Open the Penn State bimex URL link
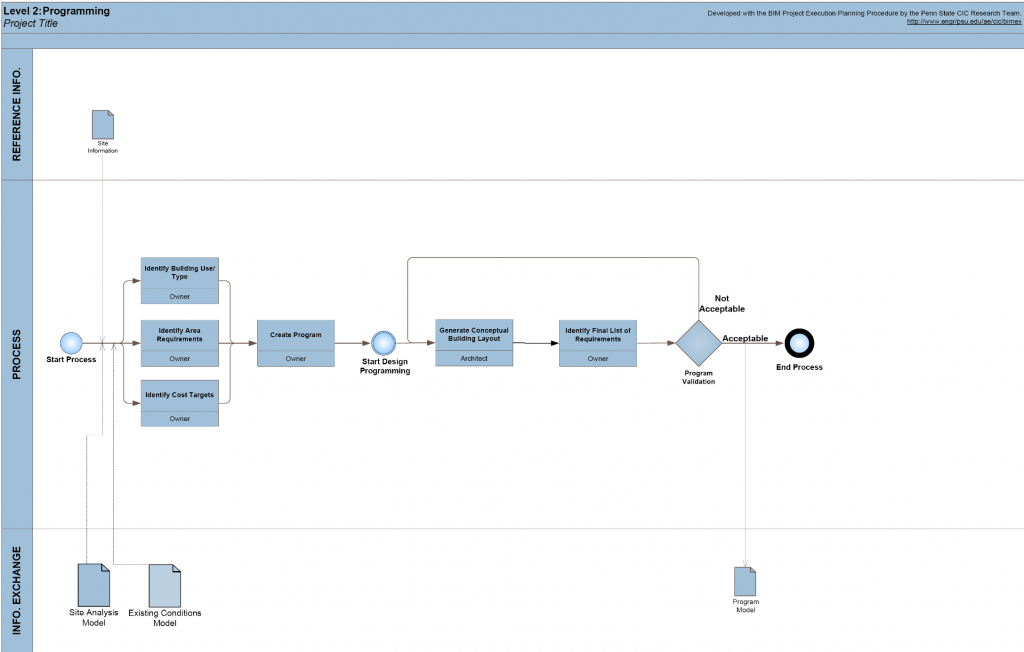This screenshot has width=1024, height=652. click(x=963, y=22)
